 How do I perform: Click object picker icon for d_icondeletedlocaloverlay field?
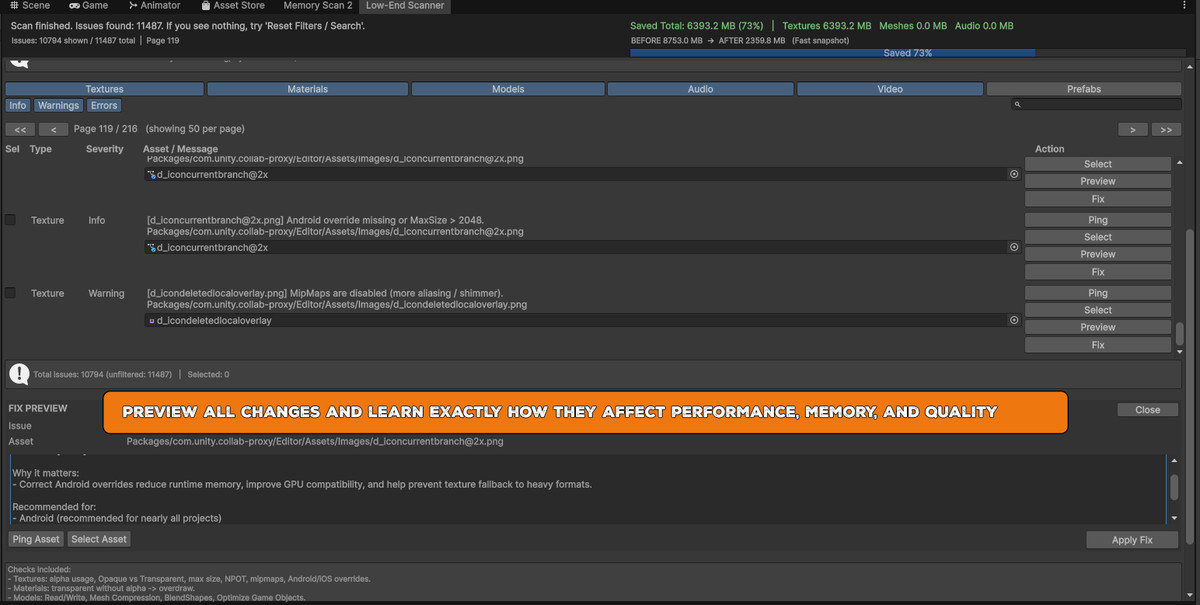(x=1014, y=320)
